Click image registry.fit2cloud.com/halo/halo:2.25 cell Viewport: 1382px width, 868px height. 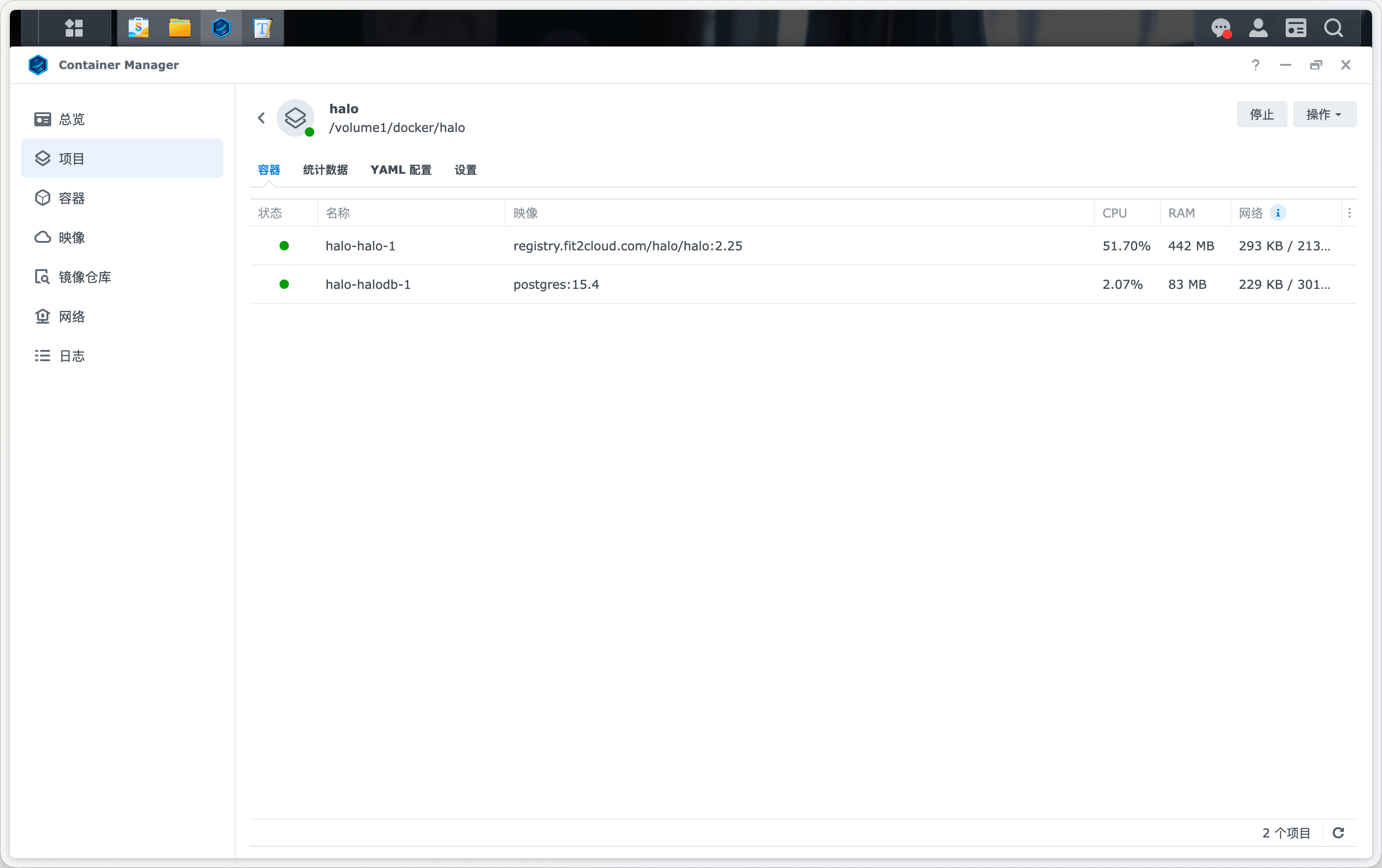point(627,246)
